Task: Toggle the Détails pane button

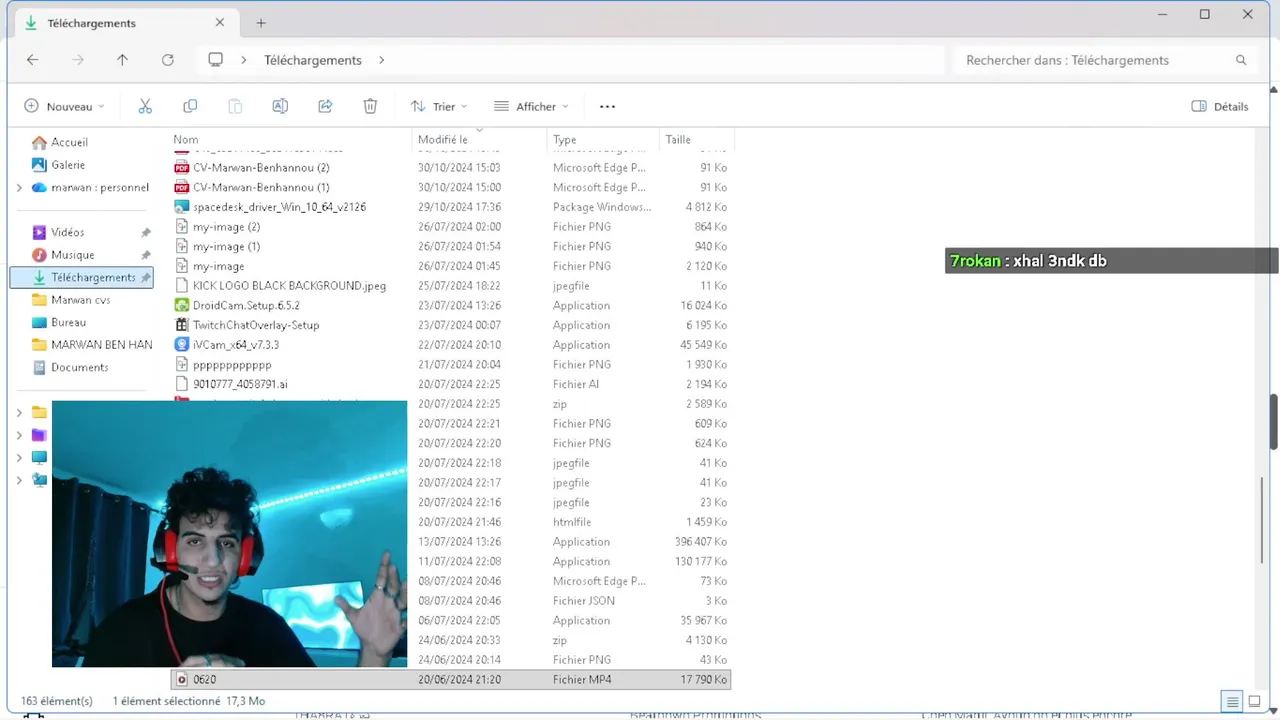Action: point(1220,106)
